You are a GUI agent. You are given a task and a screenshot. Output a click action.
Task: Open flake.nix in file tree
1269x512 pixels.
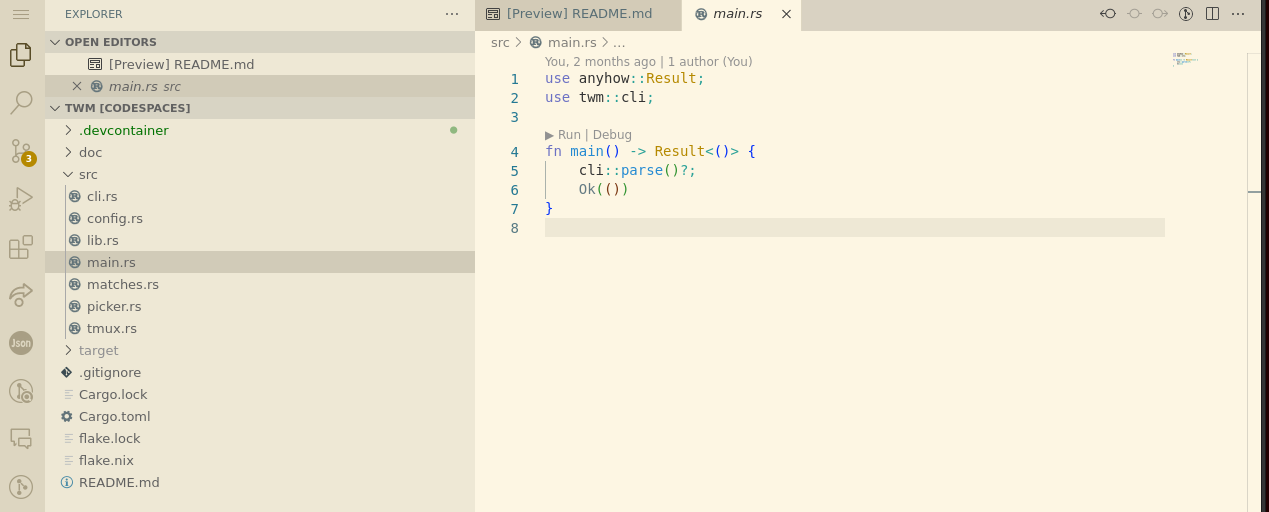260,460
